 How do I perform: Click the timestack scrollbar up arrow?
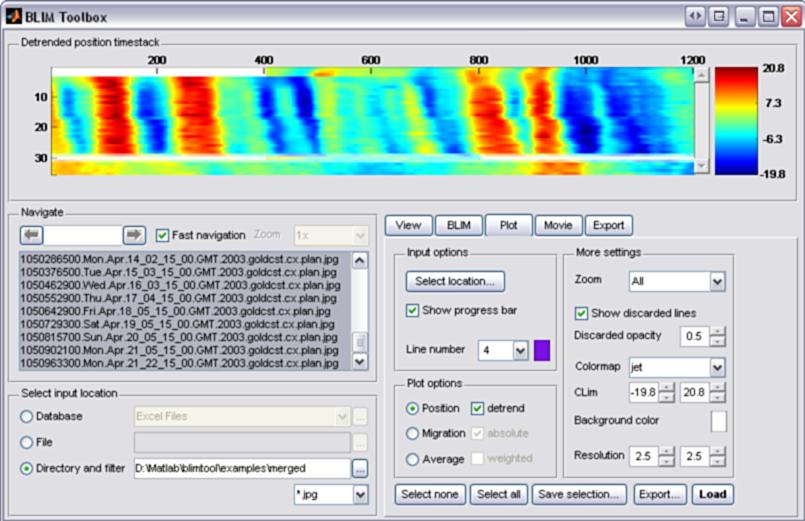tap(701, 75)
